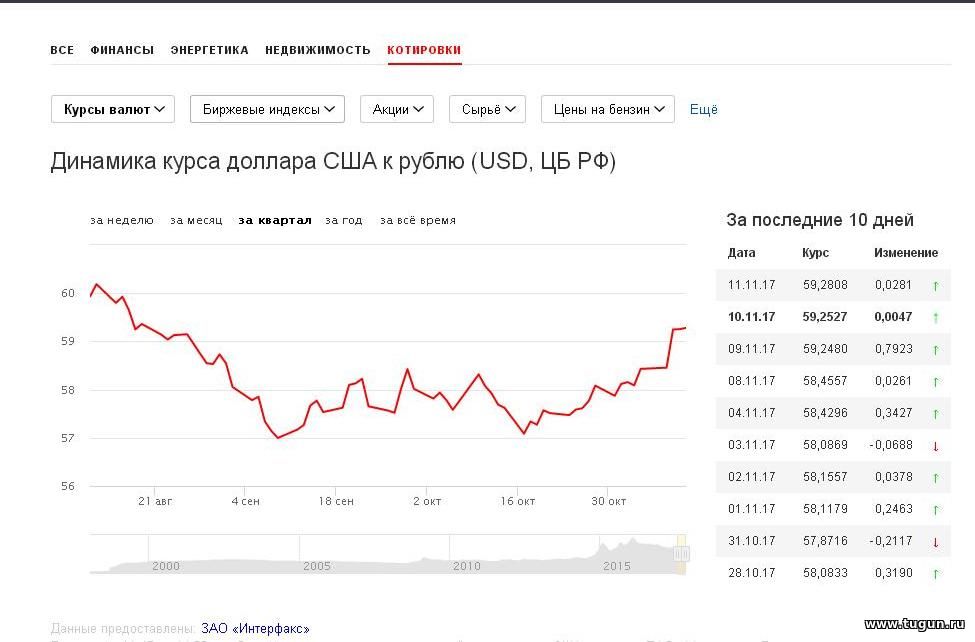The image size is (975, 642).
Task: Click the green arrow in the 02.11.17 row
Action: (x=936, y=478)
